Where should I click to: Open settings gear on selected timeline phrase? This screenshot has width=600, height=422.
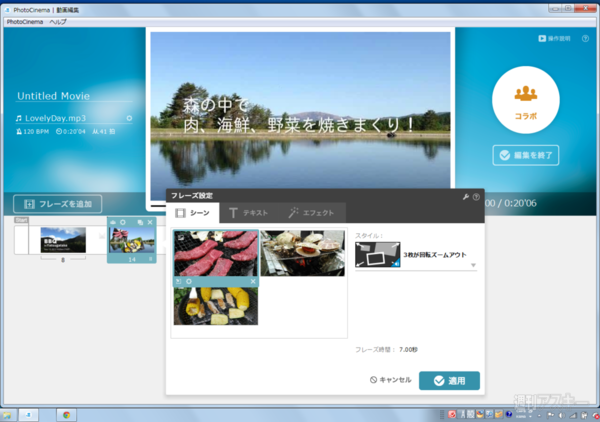click(x=123, y=222)
